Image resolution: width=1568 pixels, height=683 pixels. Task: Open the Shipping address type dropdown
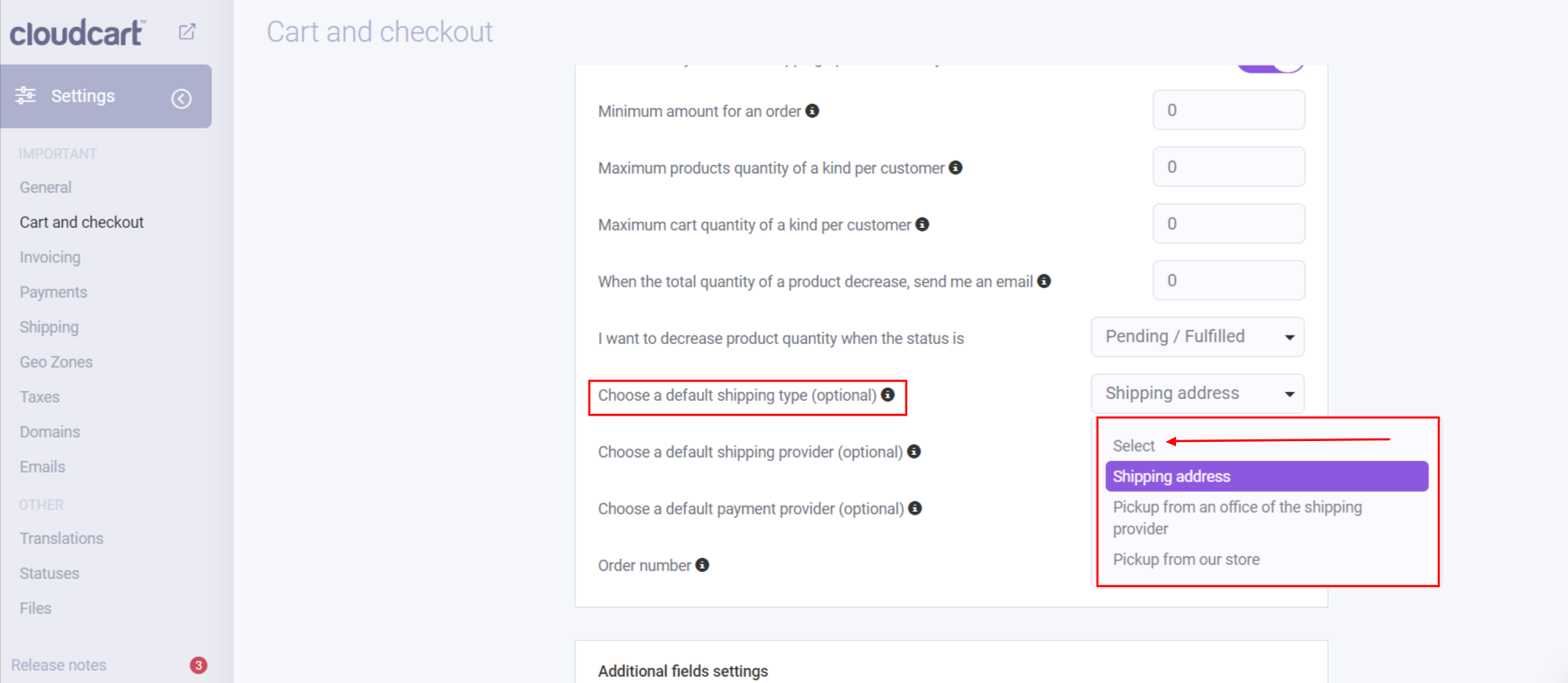click(x=1197, y=394)
